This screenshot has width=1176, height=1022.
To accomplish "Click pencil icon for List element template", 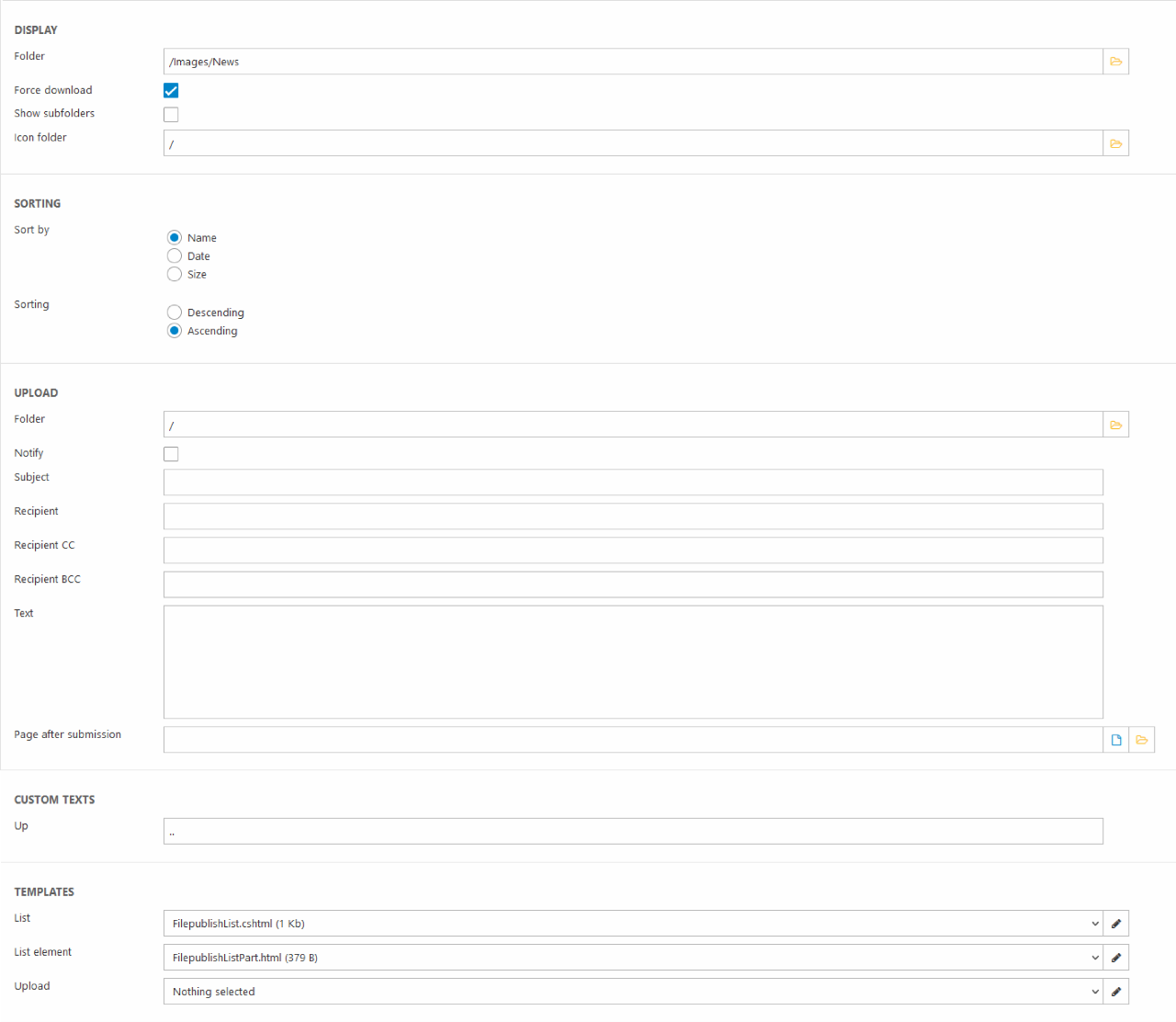I will [x=1115, y=958].
